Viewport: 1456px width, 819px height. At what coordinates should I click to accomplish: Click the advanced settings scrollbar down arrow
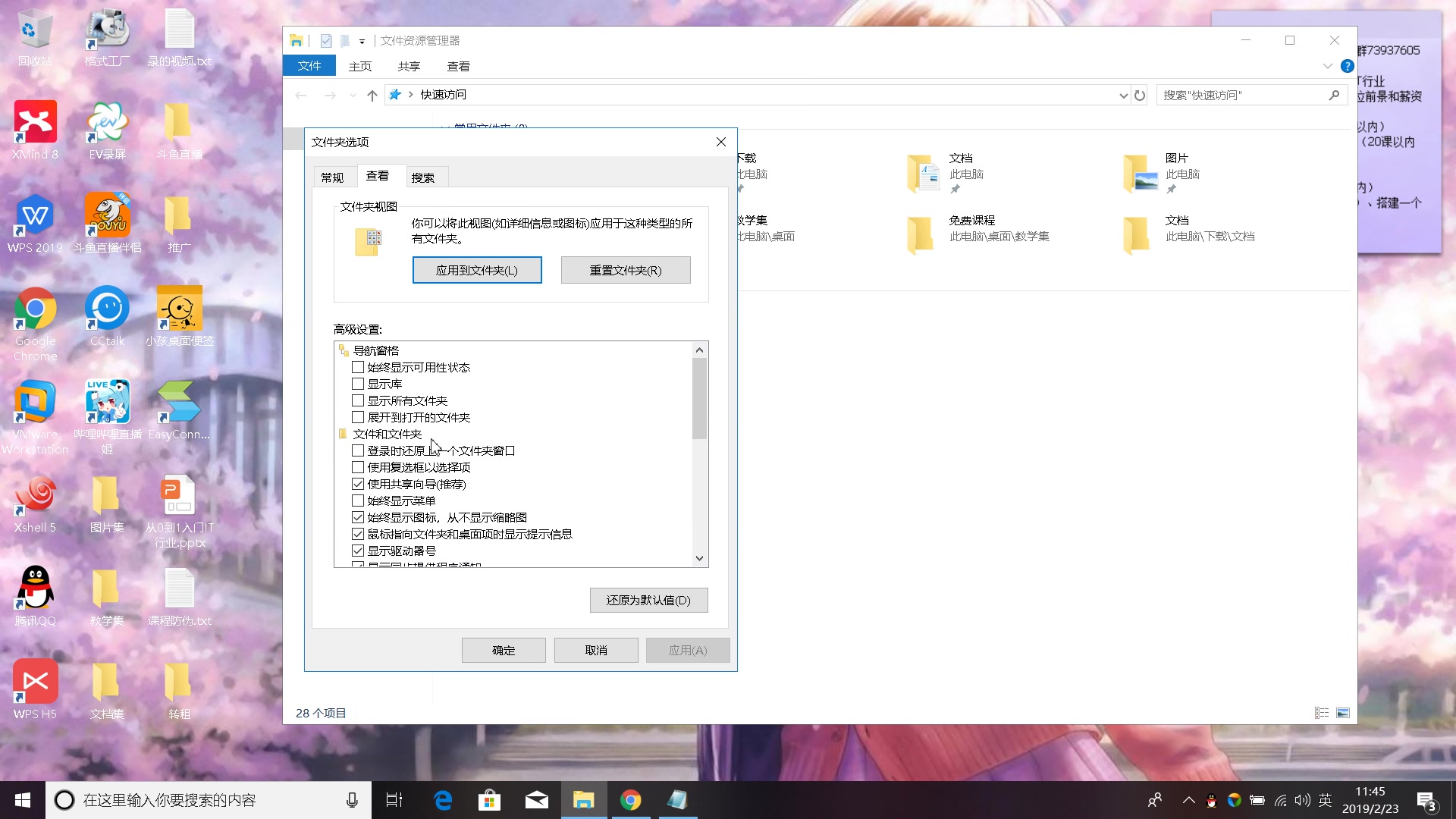point(699,558)
